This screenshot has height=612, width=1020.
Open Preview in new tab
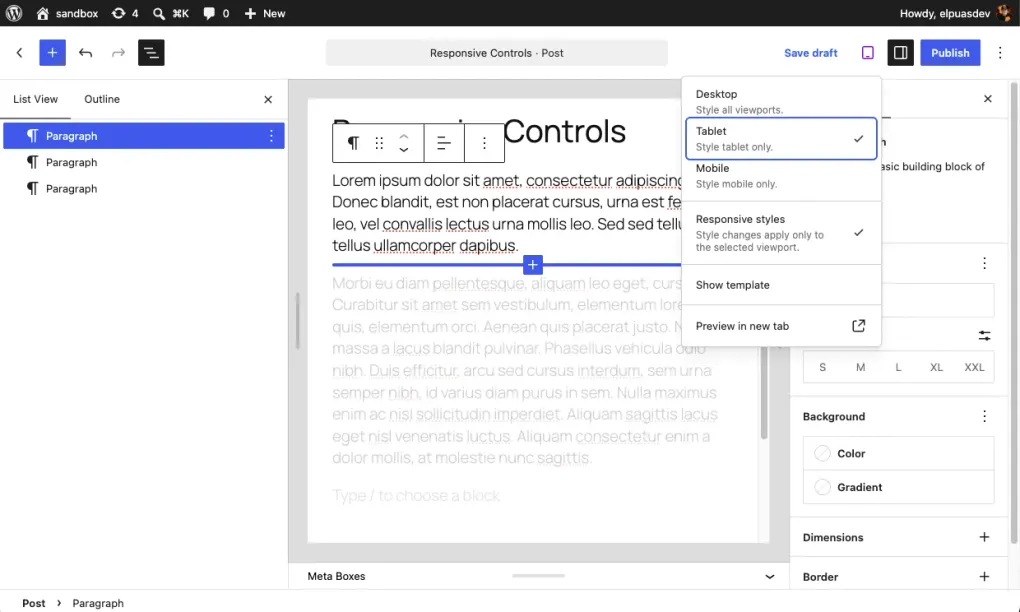click(781, 326)
